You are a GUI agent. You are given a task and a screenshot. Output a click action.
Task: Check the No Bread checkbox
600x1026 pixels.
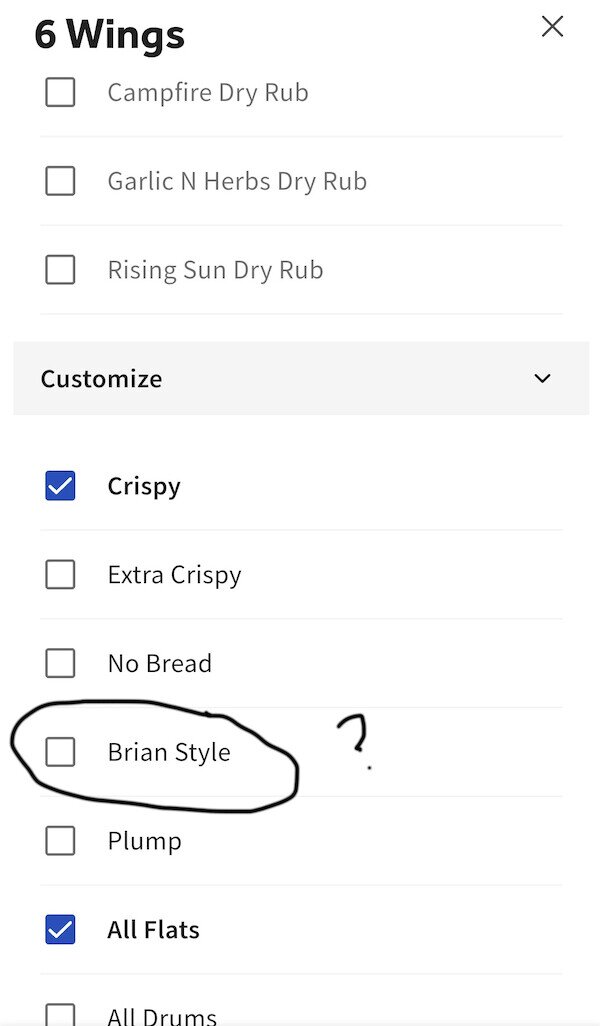(60, 663)
